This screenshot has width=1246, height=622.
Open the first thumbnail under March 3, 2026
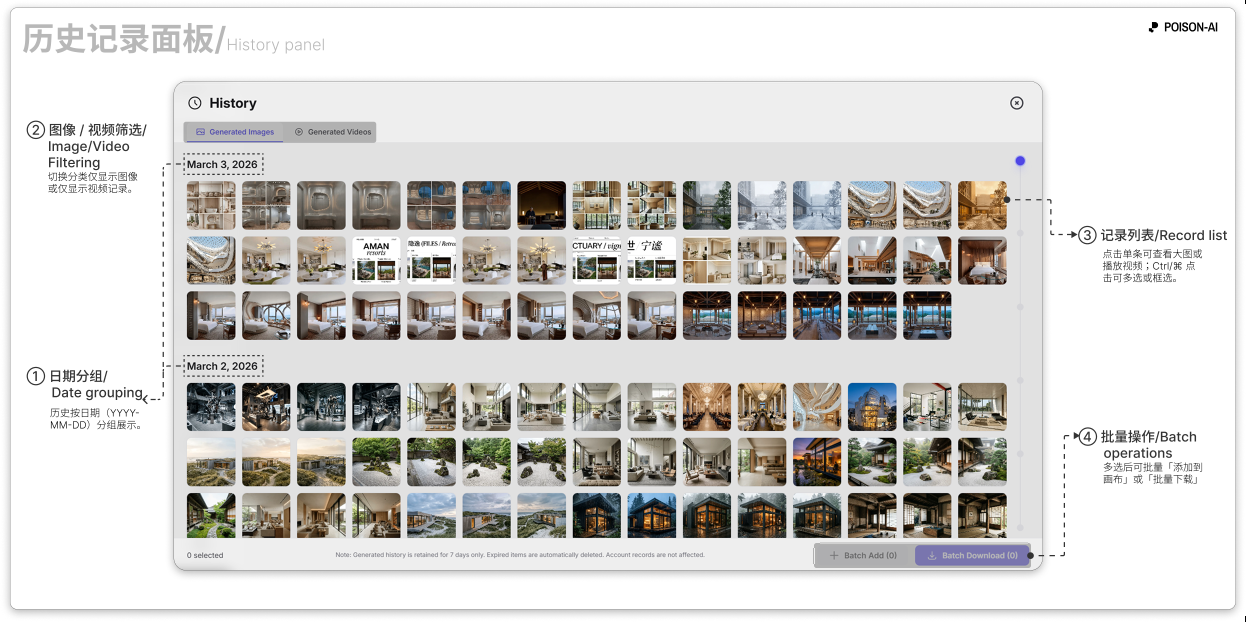click(x=211, y=205)
